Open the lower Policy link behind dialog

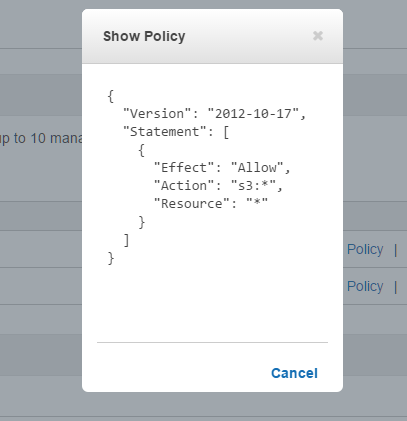tap(365, 286)
